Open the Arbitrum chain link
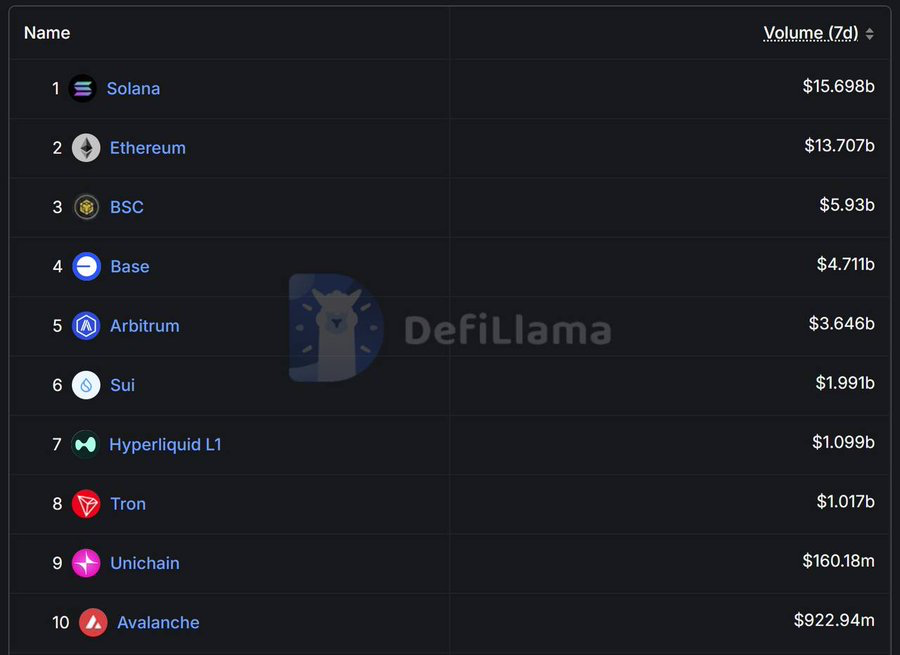Viewport: 900px width, 655px height. (145, 325)
